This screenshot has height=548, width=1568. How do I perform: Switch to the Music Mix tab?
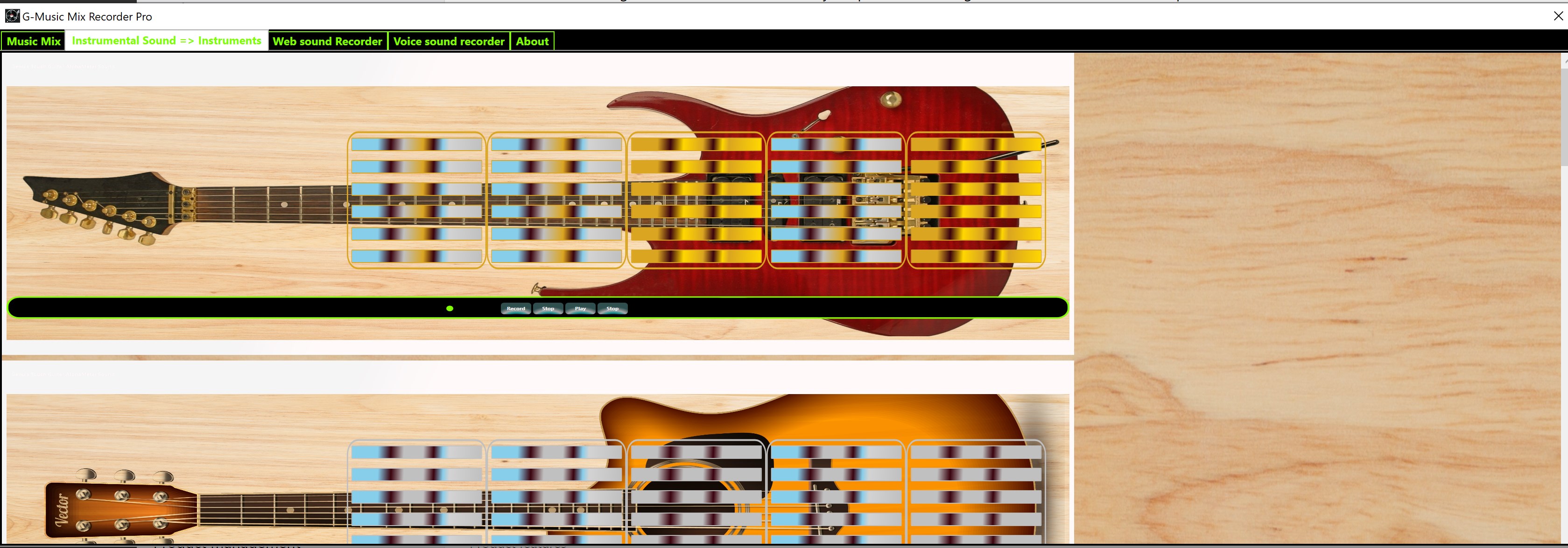click(x=34, y=42)
